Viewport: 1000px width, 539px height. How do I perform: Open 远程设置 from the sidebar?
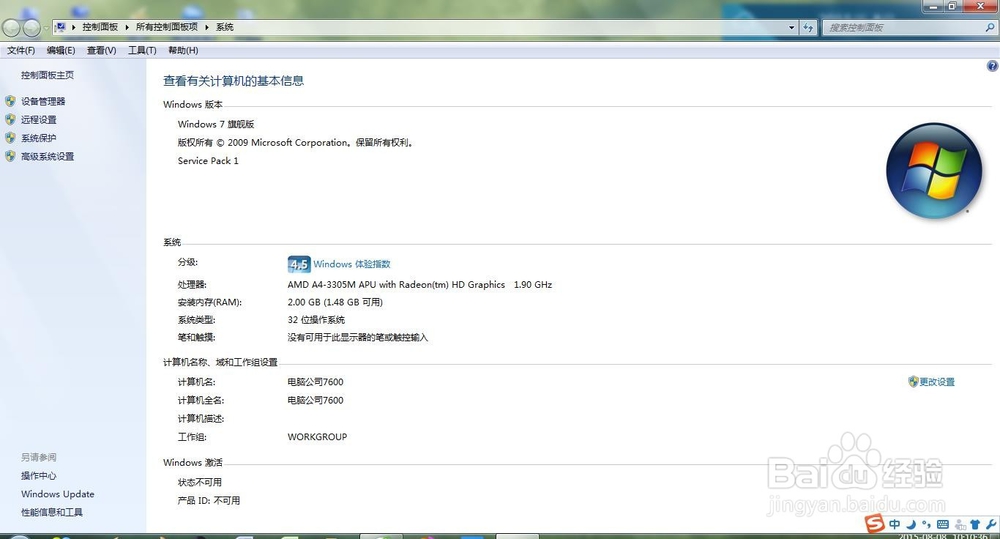[x=38, y=120]
